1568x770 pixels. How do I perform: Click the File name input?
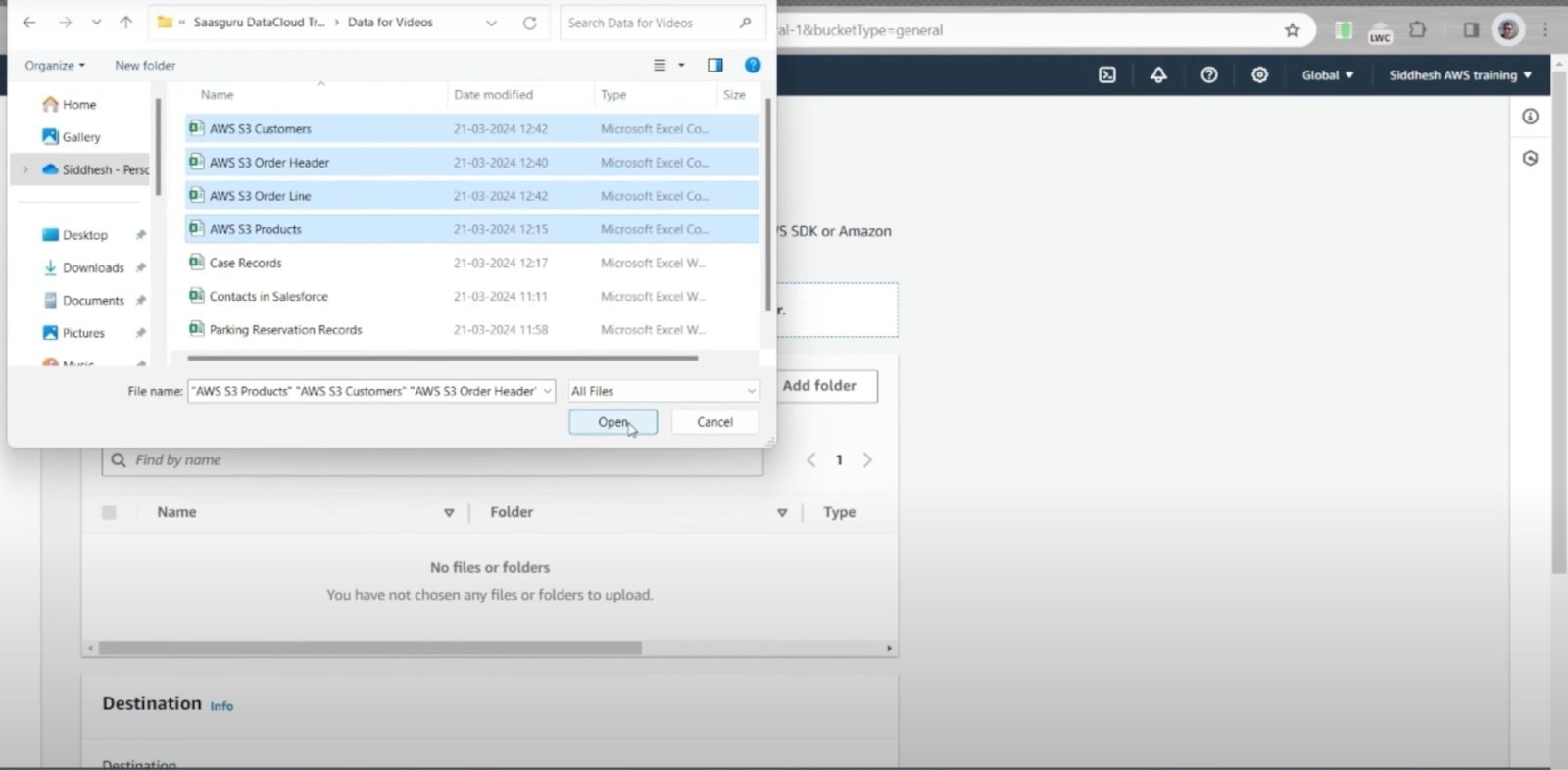(x=363, y=391)
